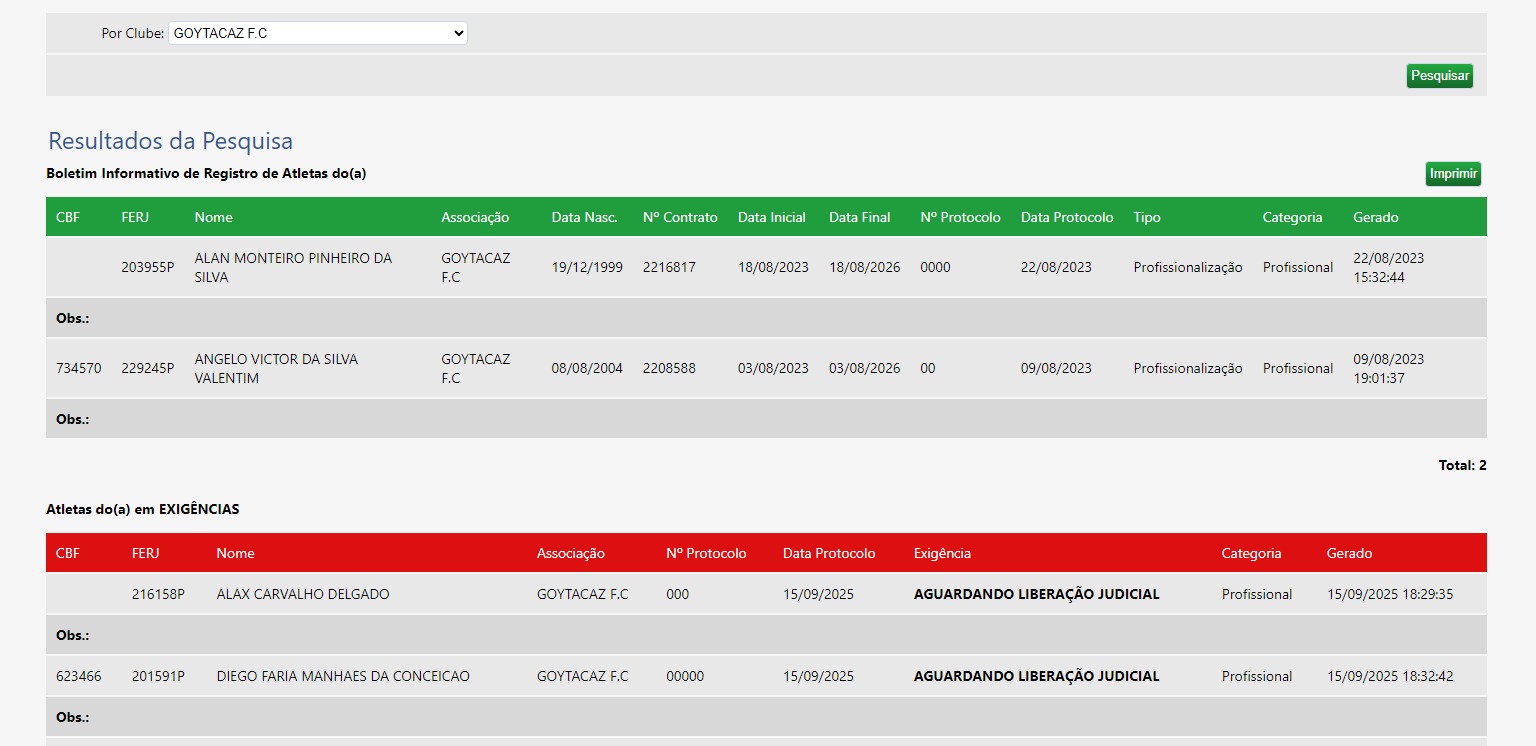Click the Data Nasc. column header
This screenshot has width=1536, height=746.
(x=585, y=217)
